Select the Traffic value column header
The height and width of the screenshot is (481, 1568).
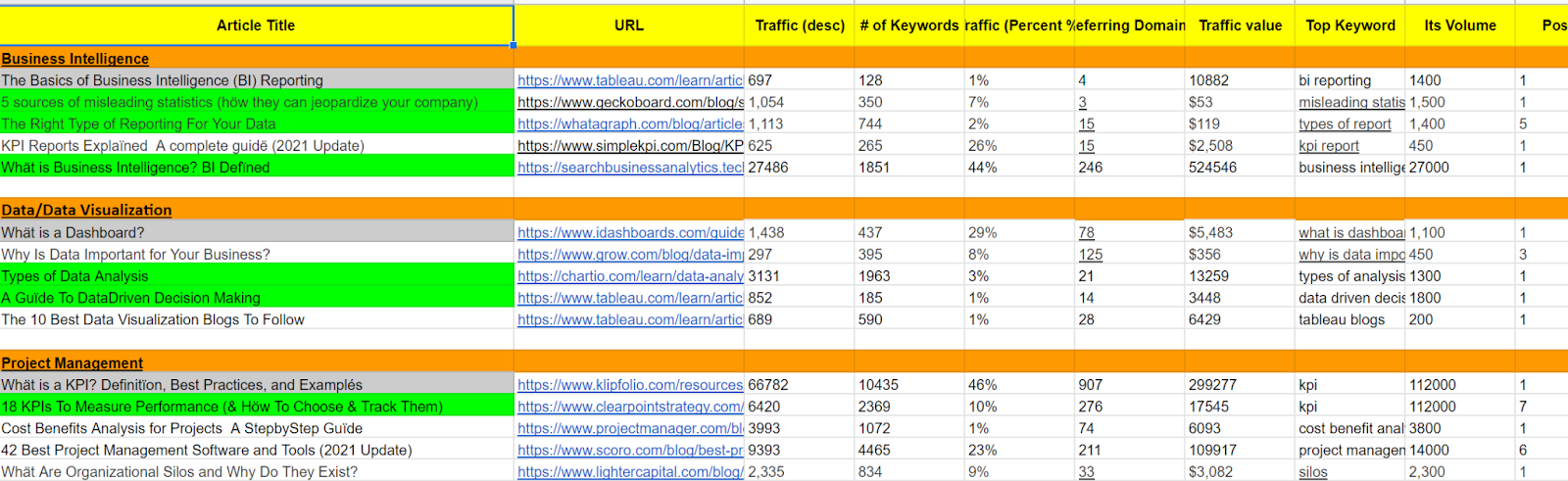point(1241,25)
